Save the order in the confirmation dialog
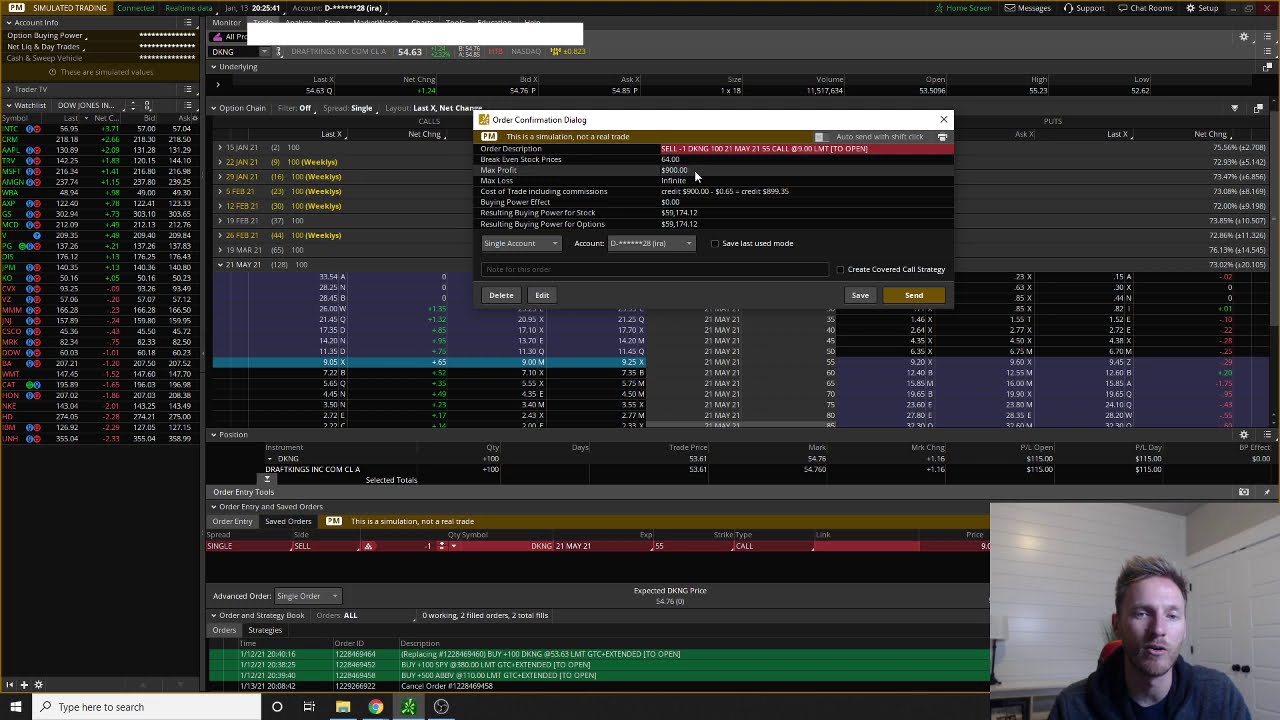 coord(860,295)
